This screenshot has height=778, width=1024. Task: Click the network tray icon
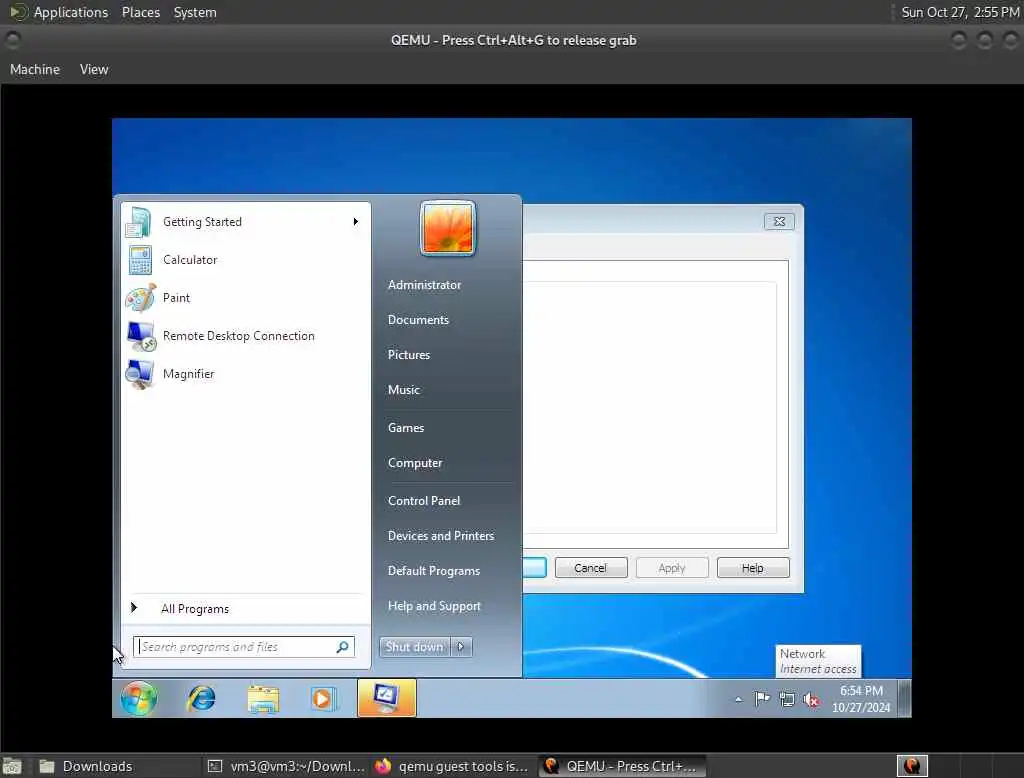tap(787, 700)
